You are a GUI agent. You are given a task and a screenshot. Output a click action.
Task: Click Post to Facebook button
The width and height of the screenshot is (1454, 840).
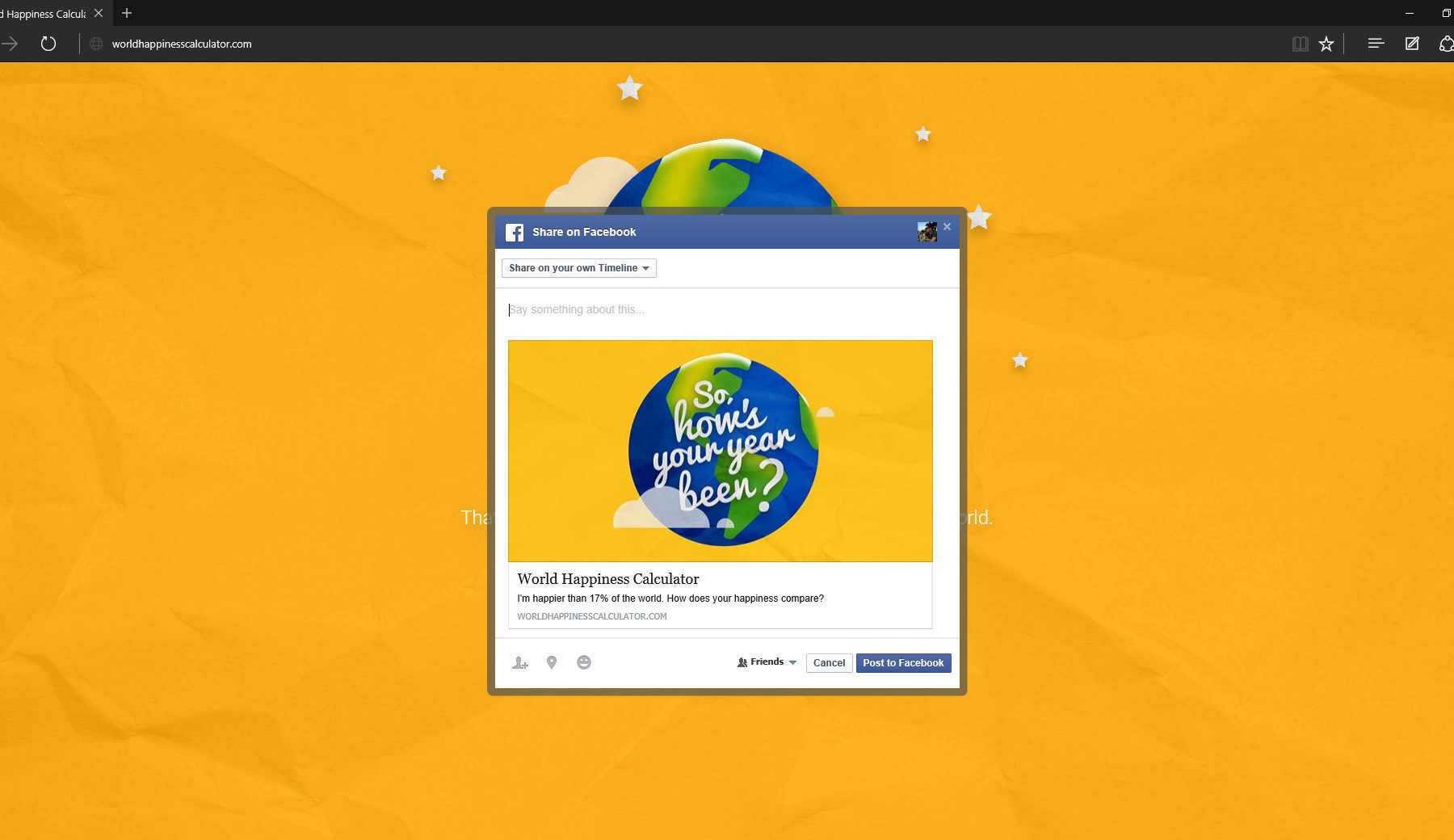(903, 663)
